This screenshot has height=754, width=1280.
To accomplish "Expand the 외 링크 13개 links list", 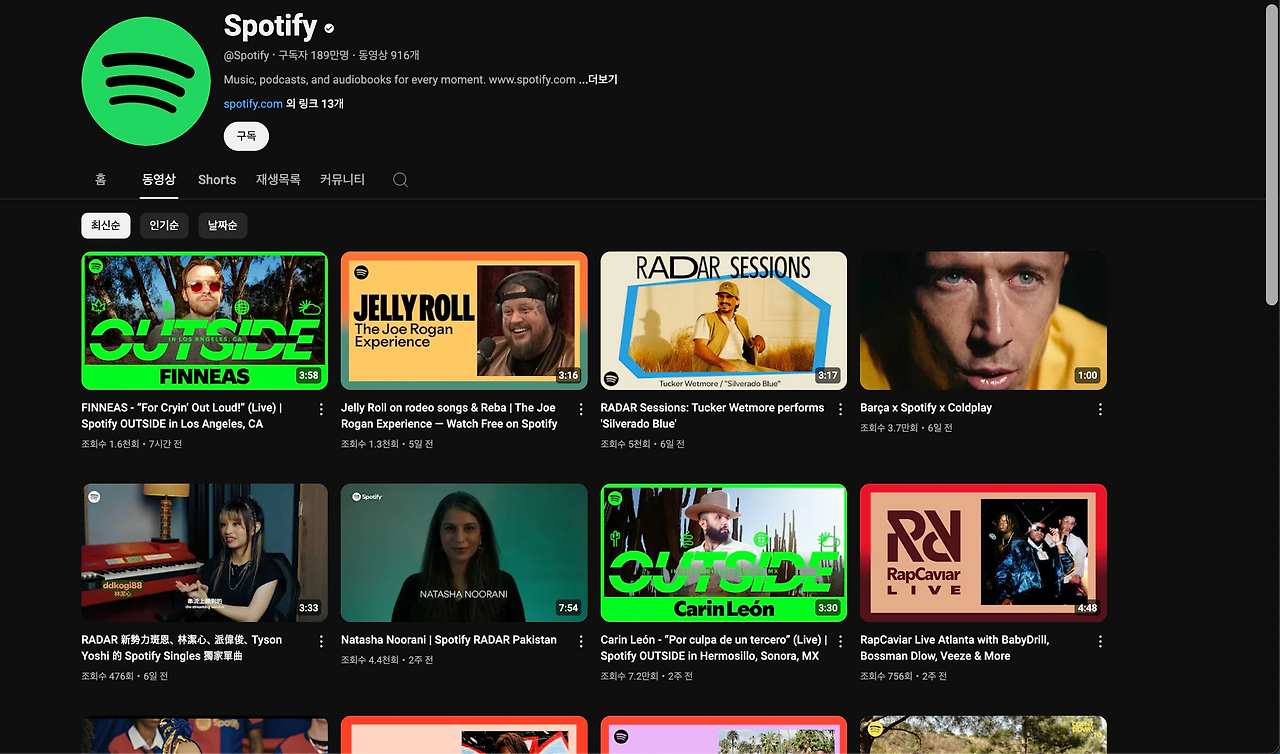I will coord(315,104).
